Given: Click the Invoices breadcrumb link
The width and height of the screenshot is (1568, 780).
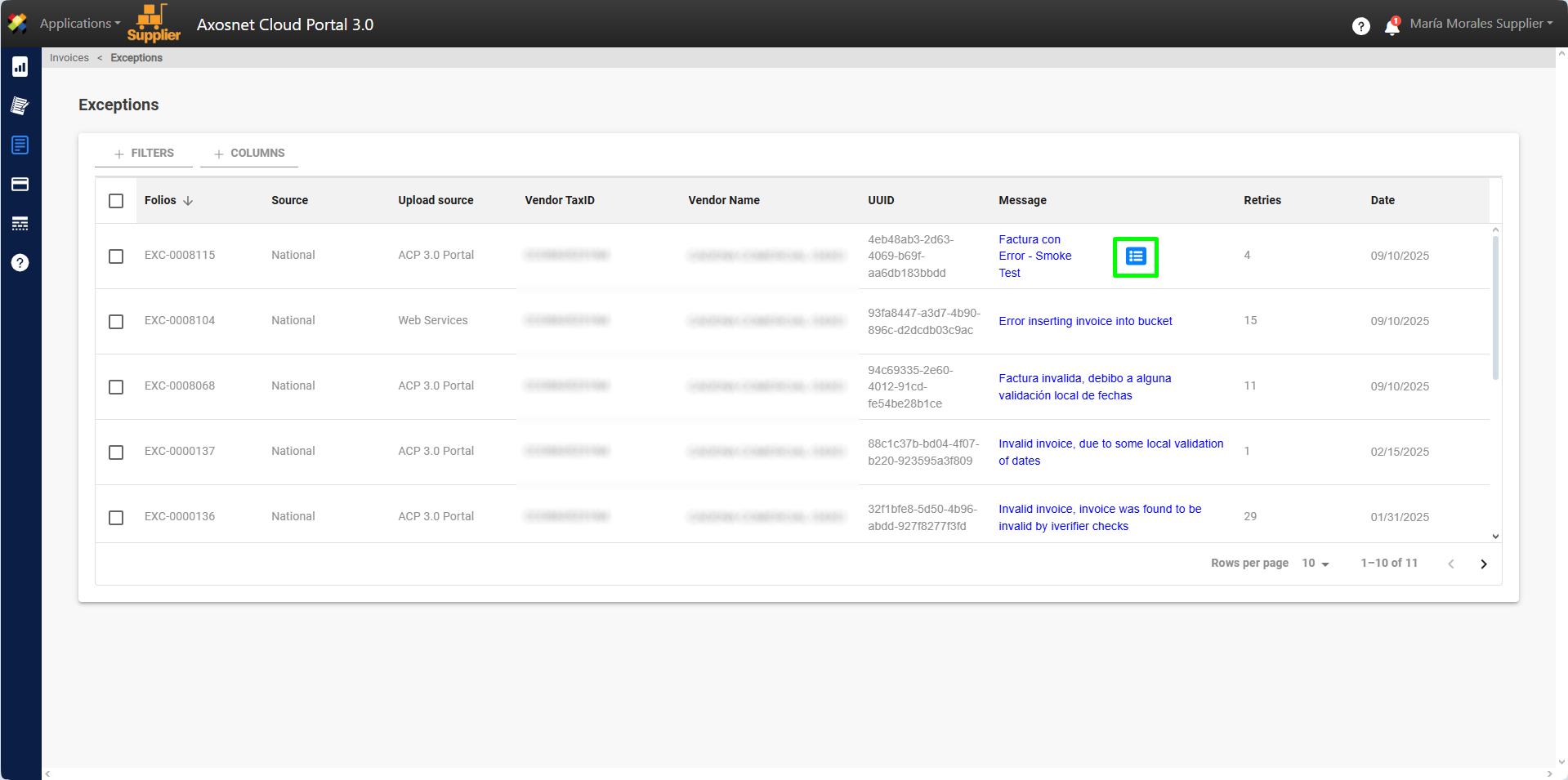Looking at the screenshot, I should (x=69, y=58).
